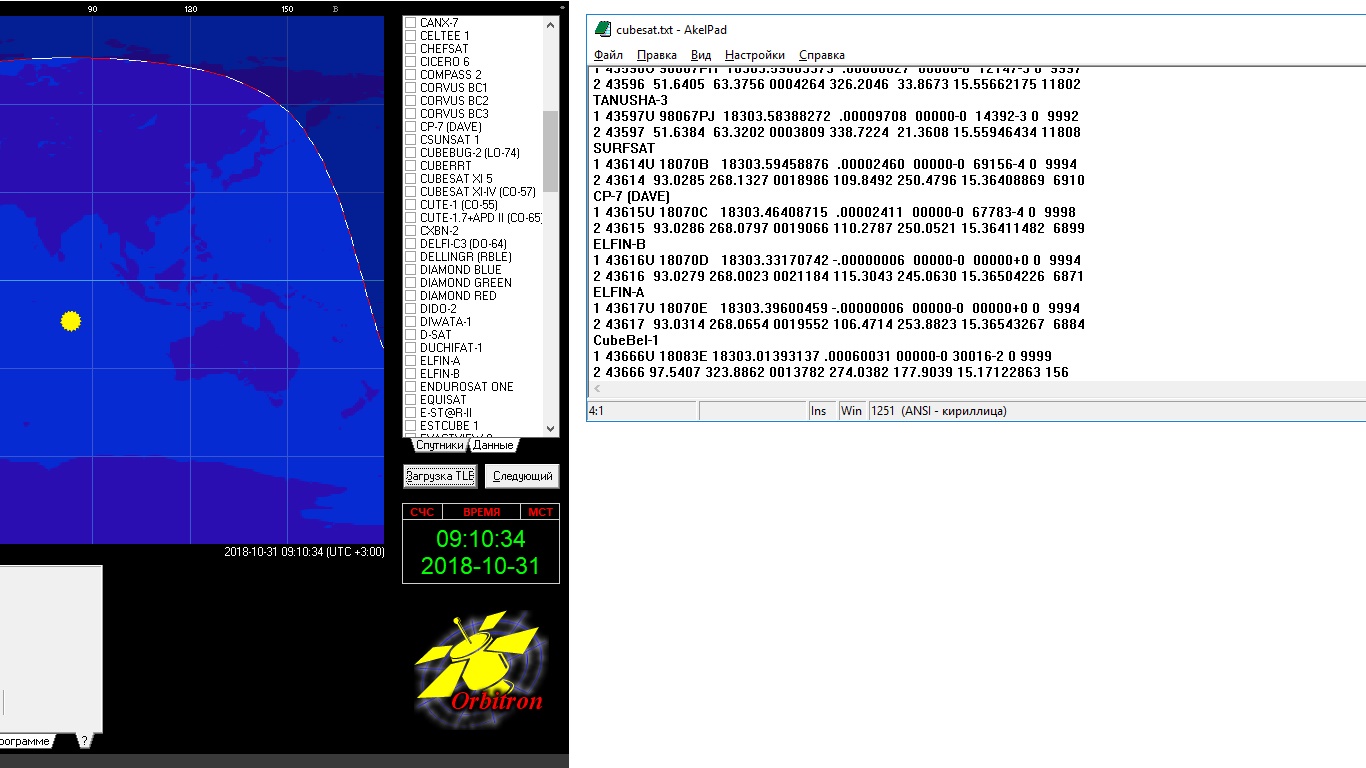1366x768 pixels.
Task: Enable the CP-7 (DAVE) satellite checkbox
Action: coord(411,127)
